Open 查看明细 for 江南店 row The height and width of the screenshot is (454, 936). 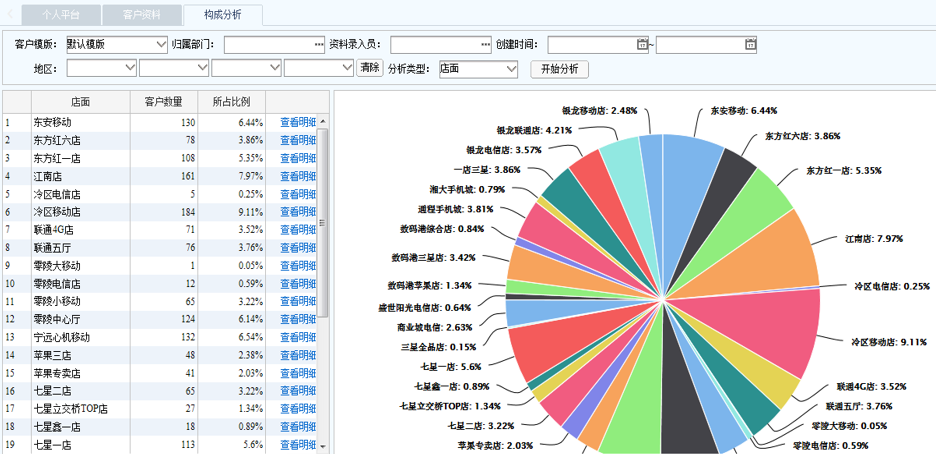(297, 176)
